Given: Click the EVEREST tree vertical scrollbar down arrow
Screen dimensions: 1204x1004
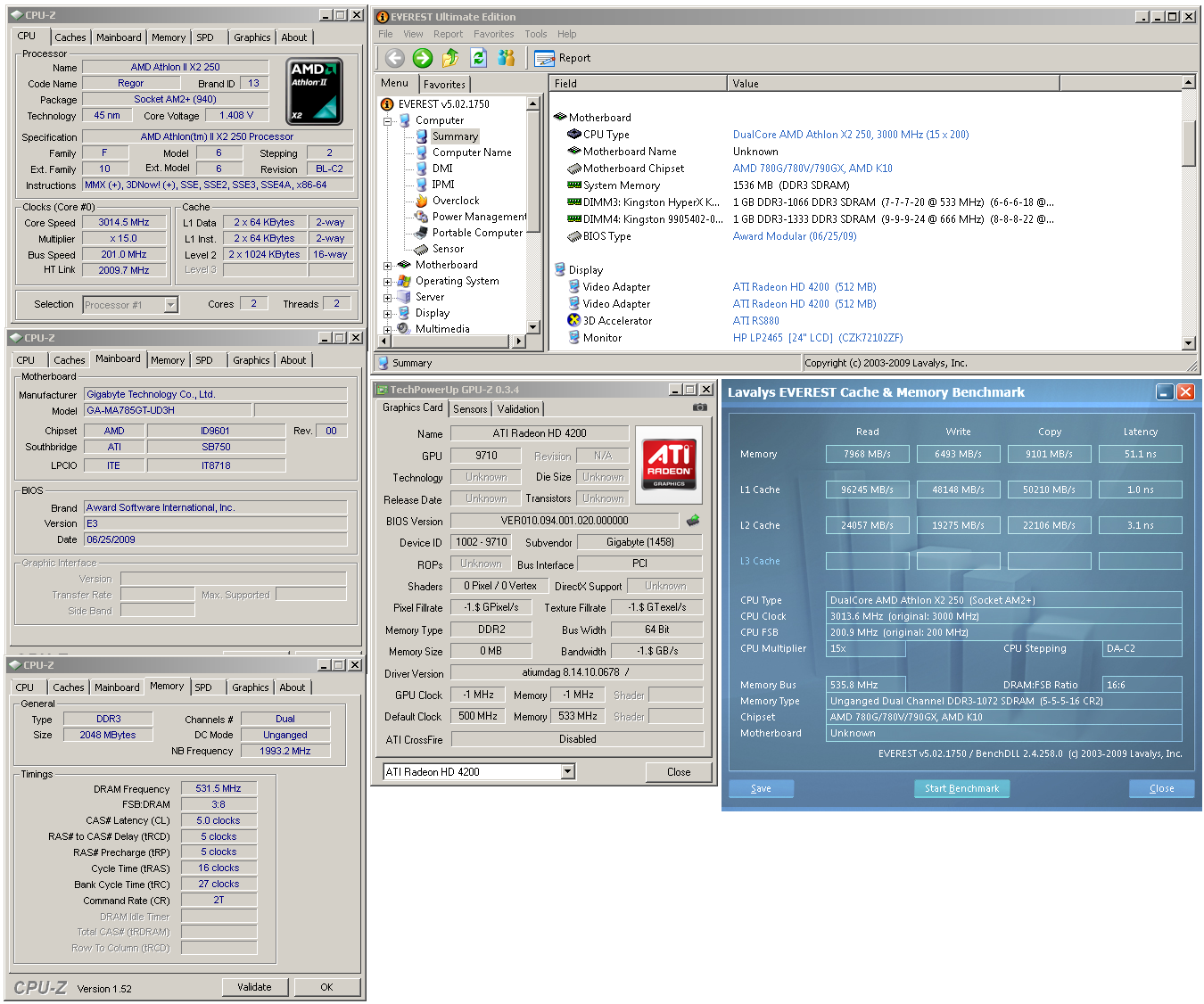Looking at the screenshot, I should coord(533,327).
